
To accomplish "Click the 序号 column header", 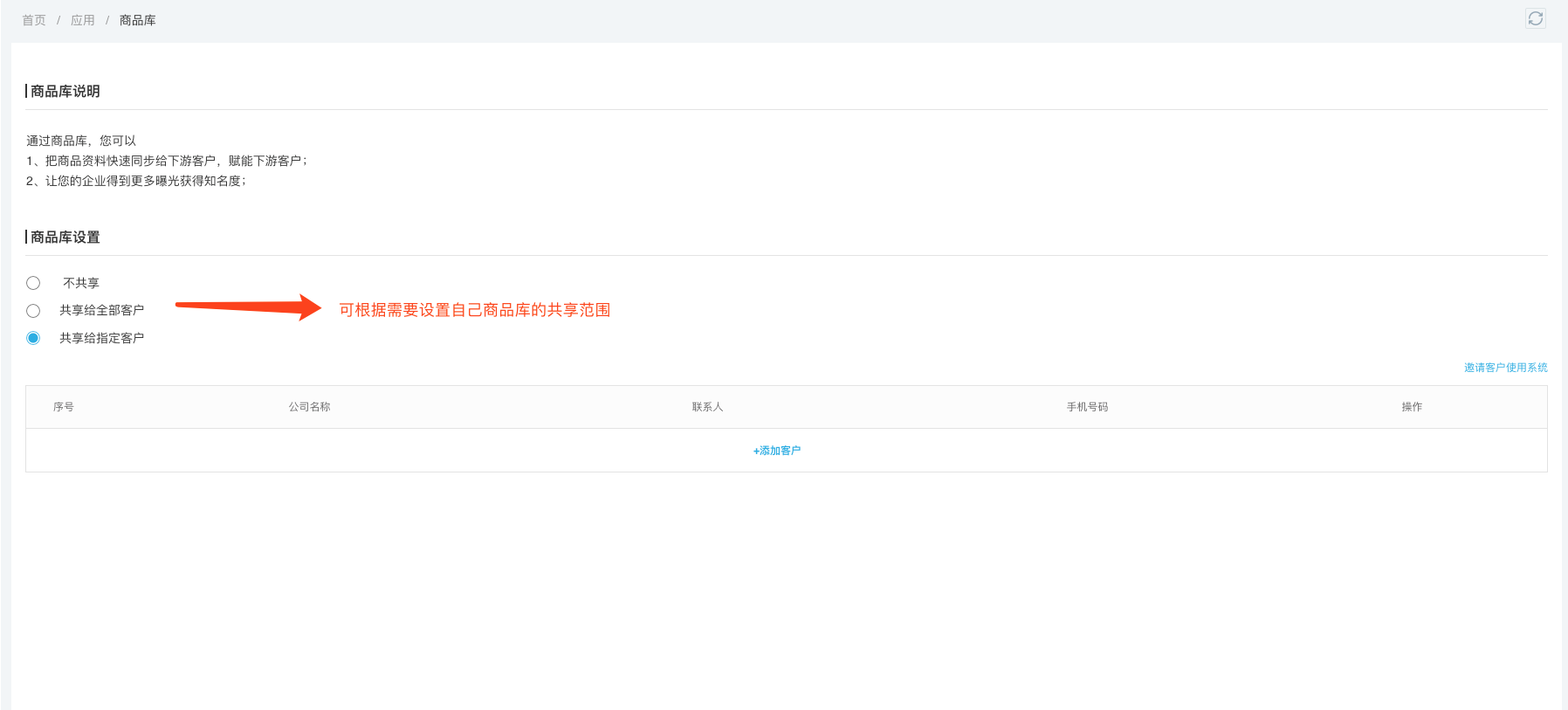I will point(64,407).
